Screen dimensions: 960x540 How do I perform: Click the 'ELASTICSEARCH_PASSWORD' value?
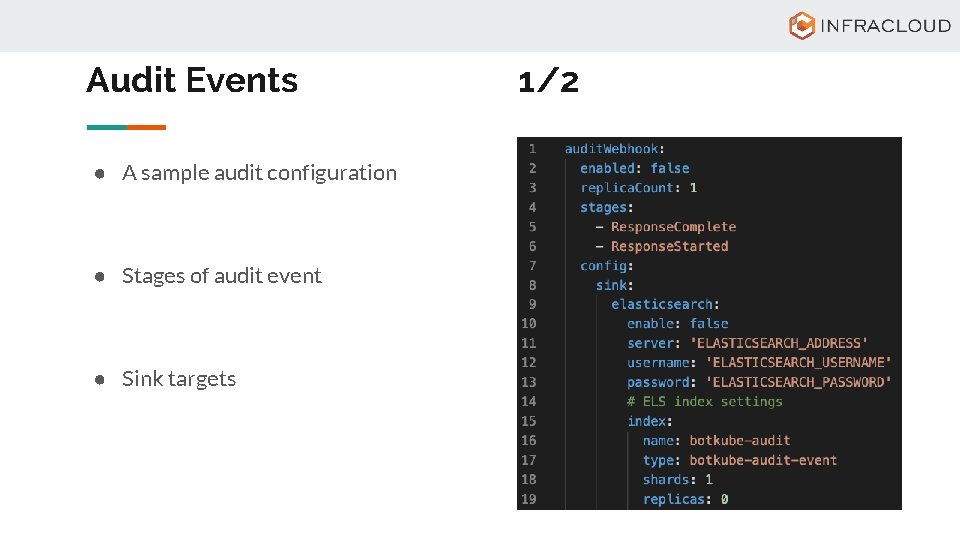coord(798,382)
